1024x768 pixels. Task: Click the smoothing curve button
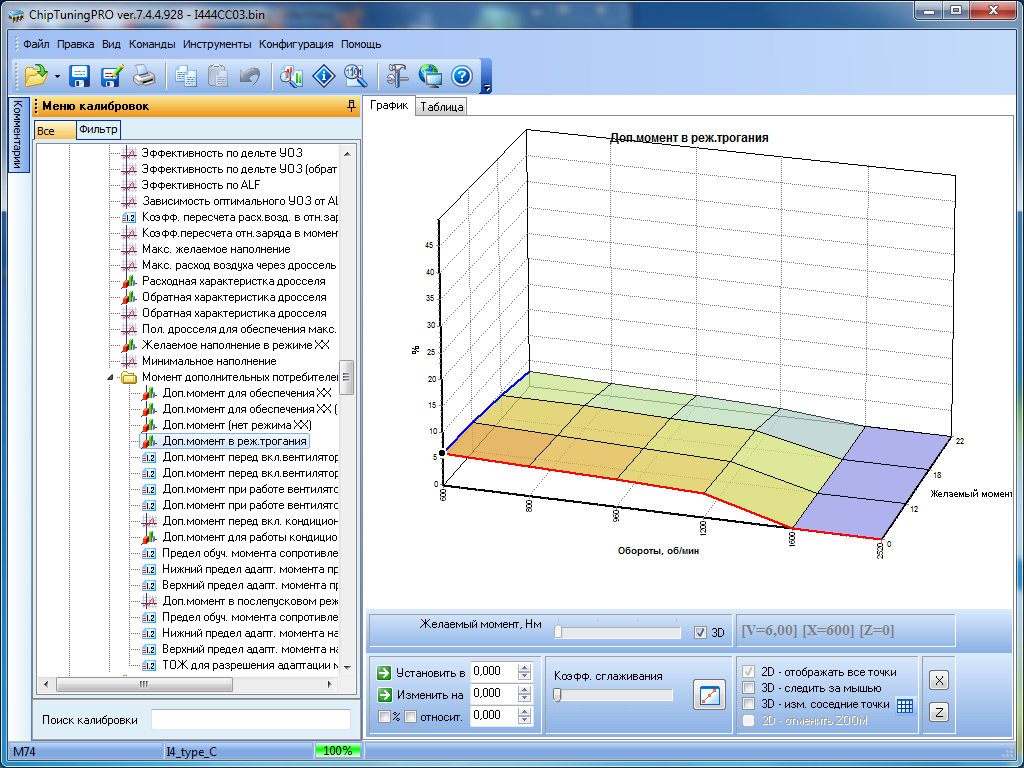click(709, 695)
